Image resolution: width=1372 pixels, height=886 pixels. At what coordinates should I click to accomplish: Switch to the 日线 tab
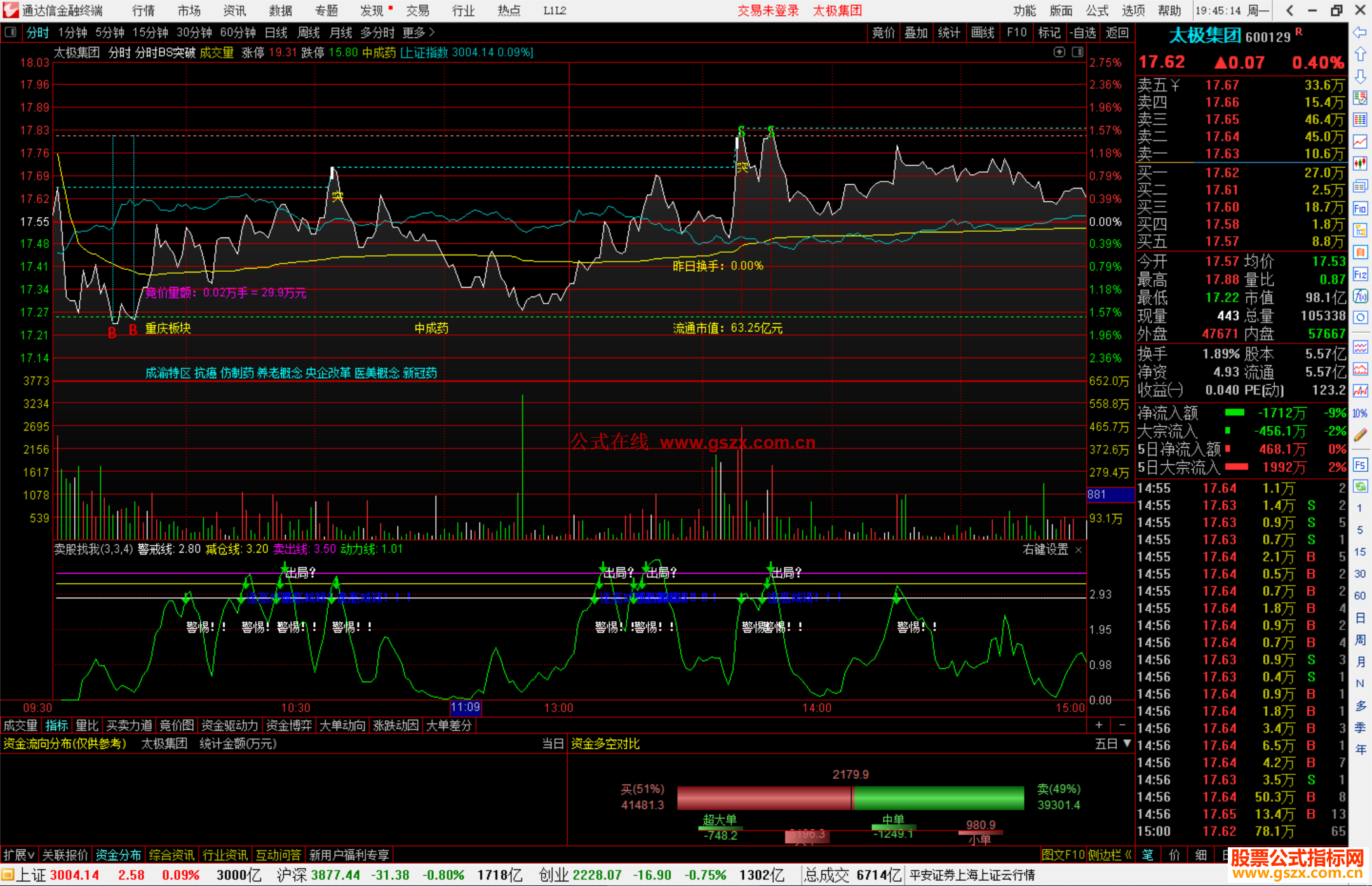click(276, 32)
